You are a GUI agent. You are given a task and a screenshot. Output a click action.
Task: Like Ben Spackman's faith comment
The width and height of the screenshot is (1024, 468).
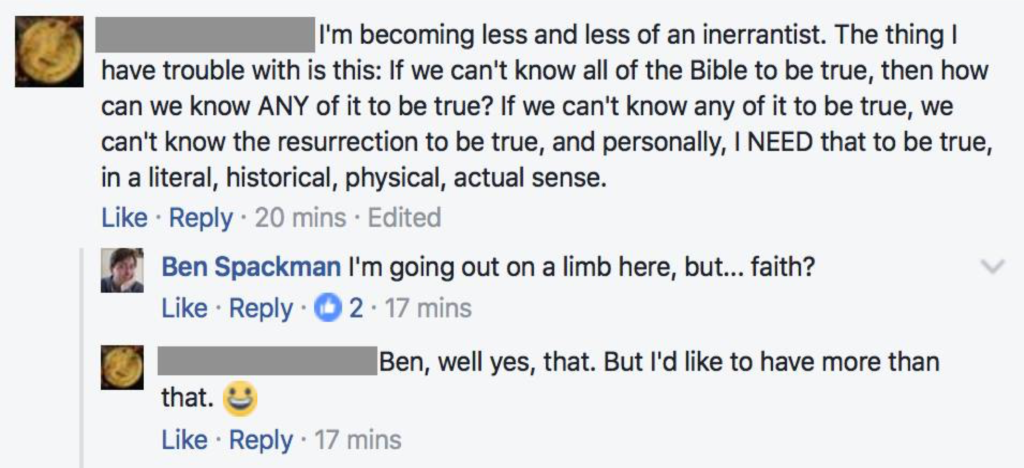(184, 309)
